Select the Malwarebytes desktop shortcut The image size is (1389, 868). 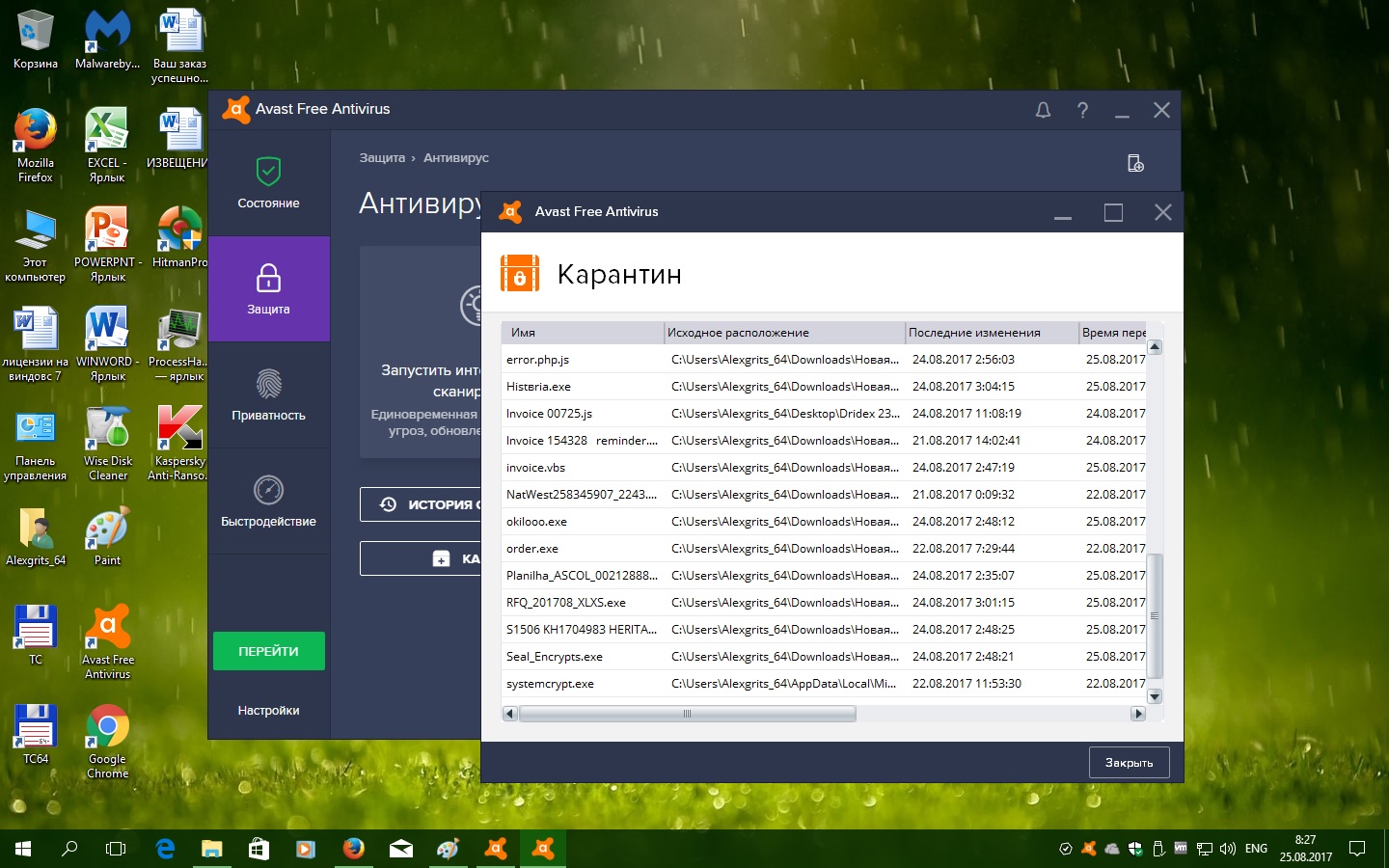[107, 41]
